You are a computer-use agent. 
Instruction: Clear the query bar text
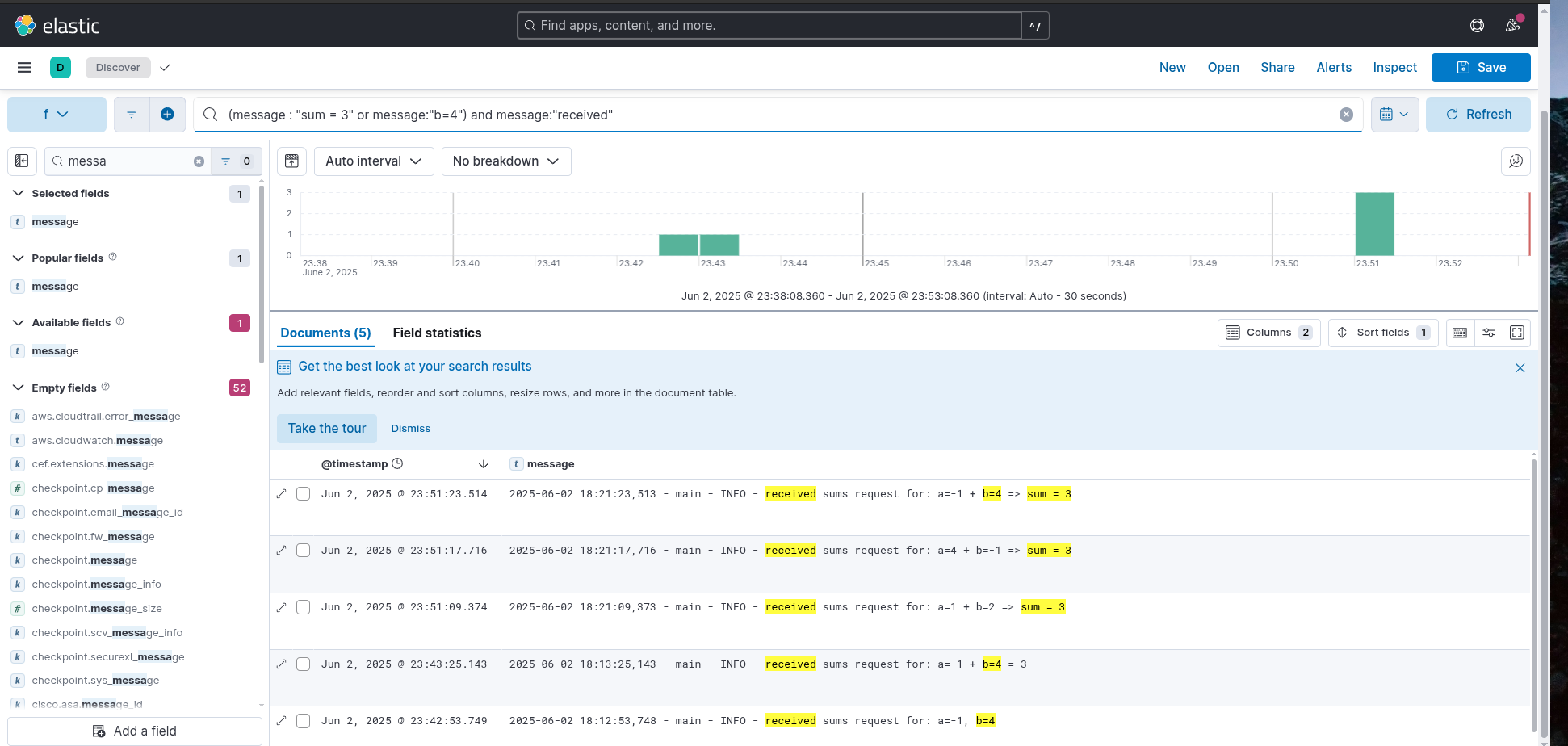[x=1346, y=115]
